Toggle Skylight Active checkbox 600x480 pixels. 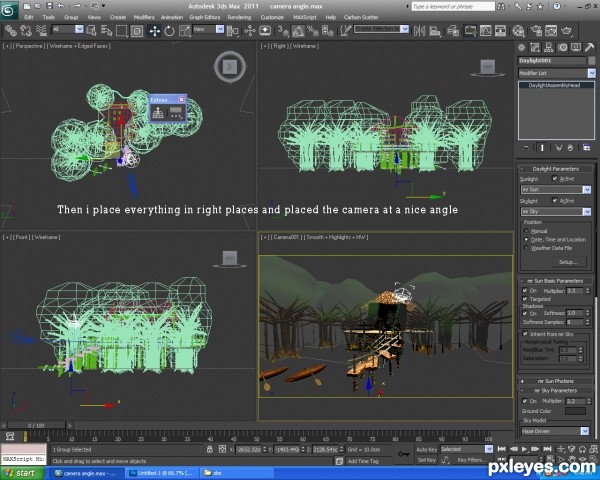(x=554, y=200)
